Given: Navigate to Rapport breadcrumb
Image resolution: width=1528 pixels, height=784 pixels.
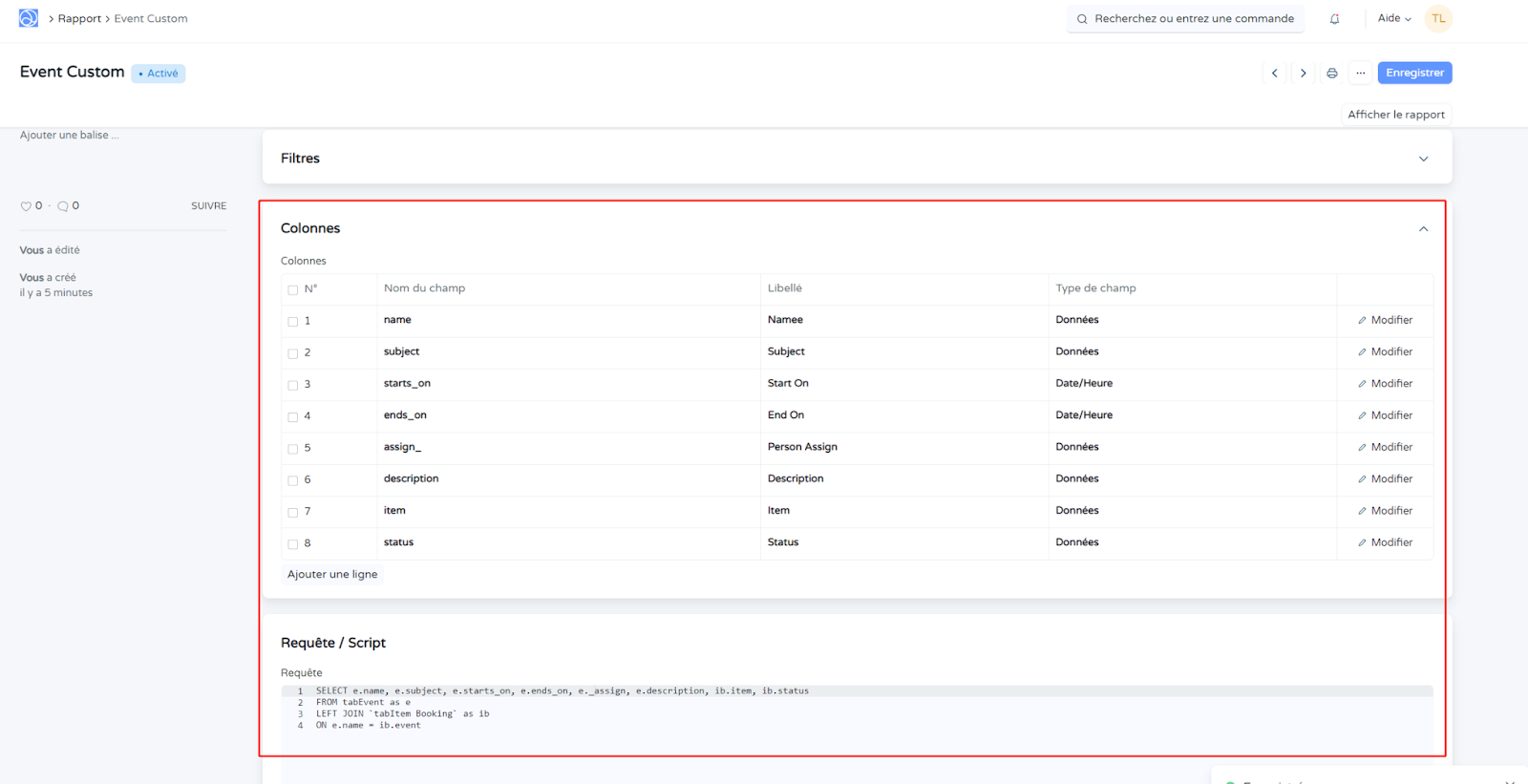Looking at the screenshot, I should tap(79, 19).
